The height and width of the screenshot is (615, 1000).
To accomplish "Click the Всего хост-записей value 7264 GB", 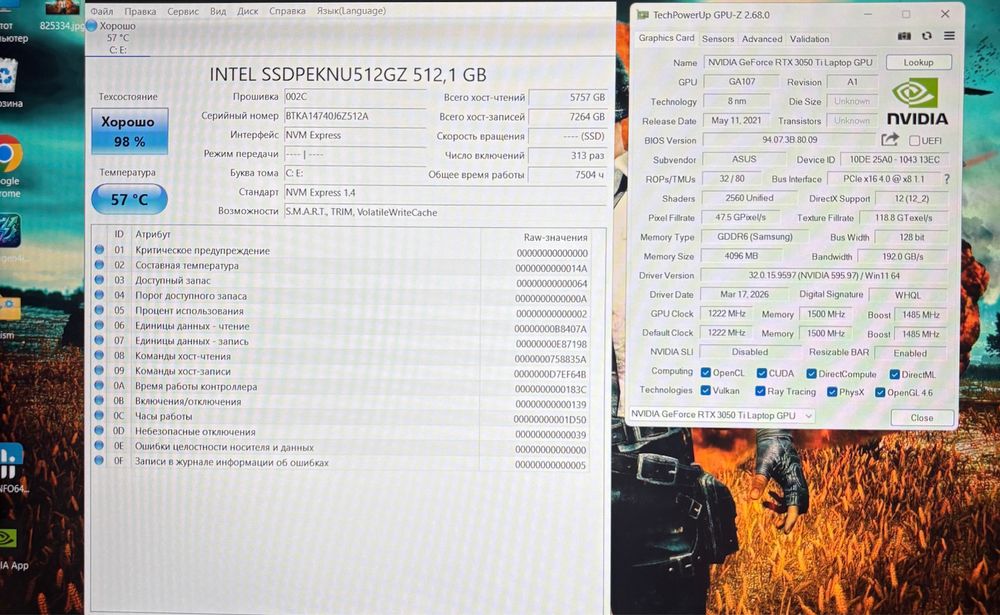I will [568, 117].
